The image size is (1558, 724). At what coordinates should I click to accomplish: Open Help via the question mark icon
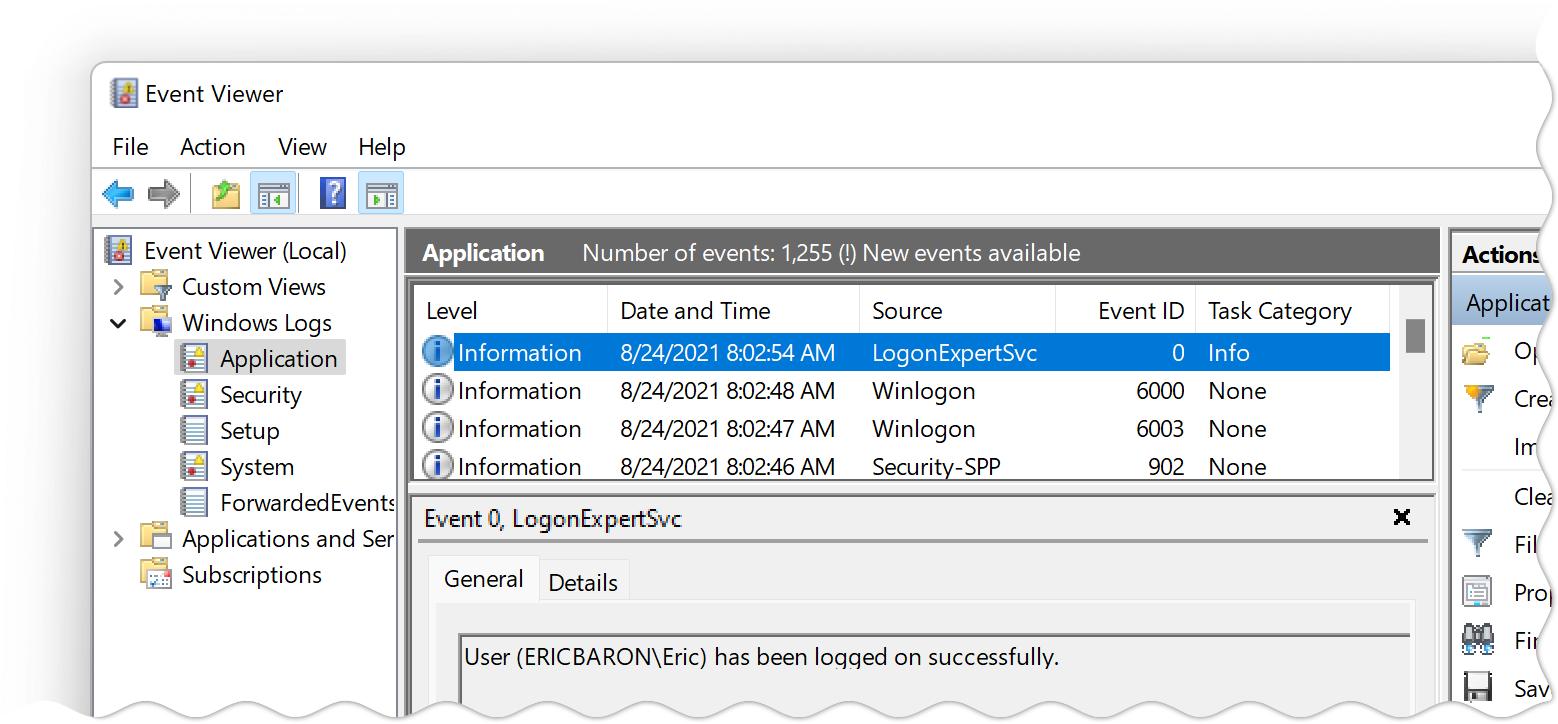pyautogui.click(x=333, y=193)
